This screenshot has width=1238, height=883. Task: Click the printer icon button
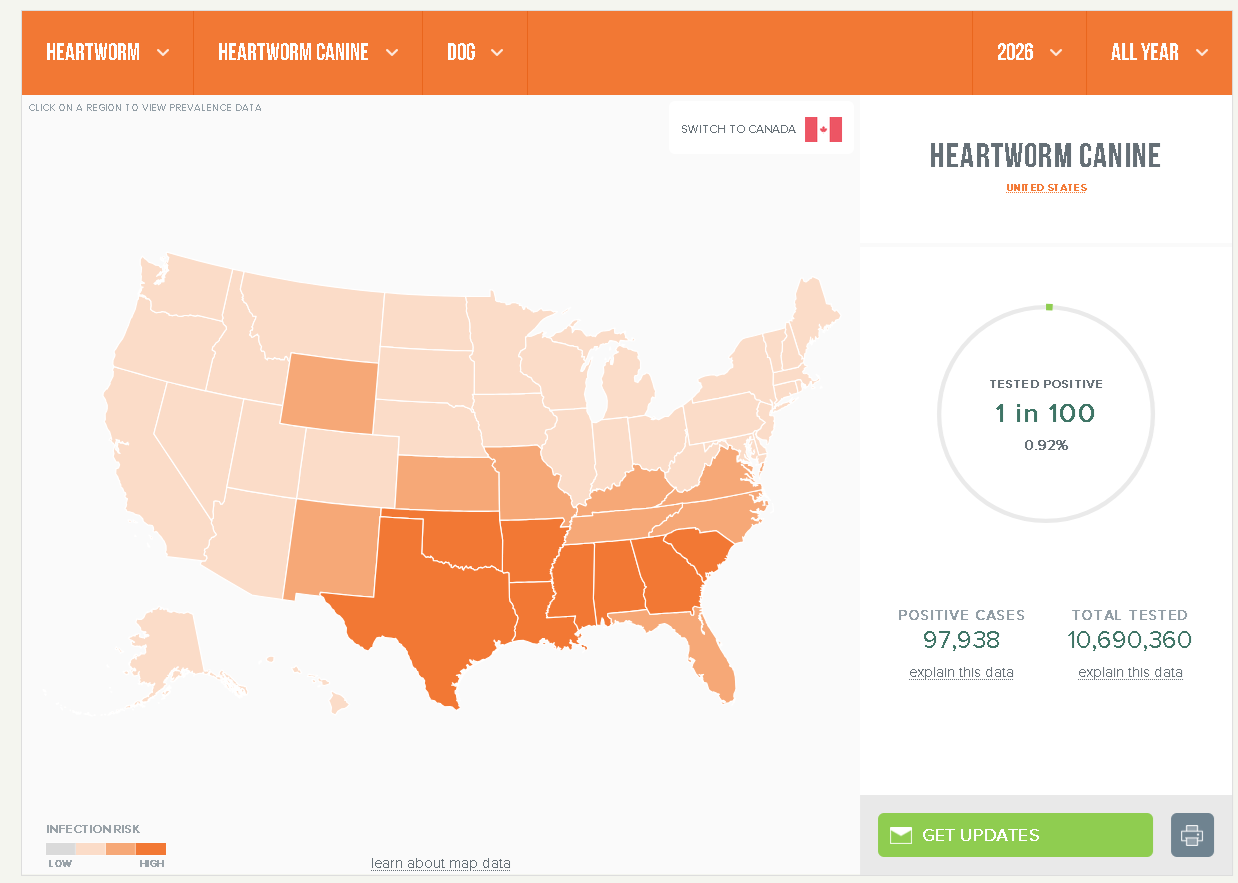pyautogui.click(x=1192, y=835)
